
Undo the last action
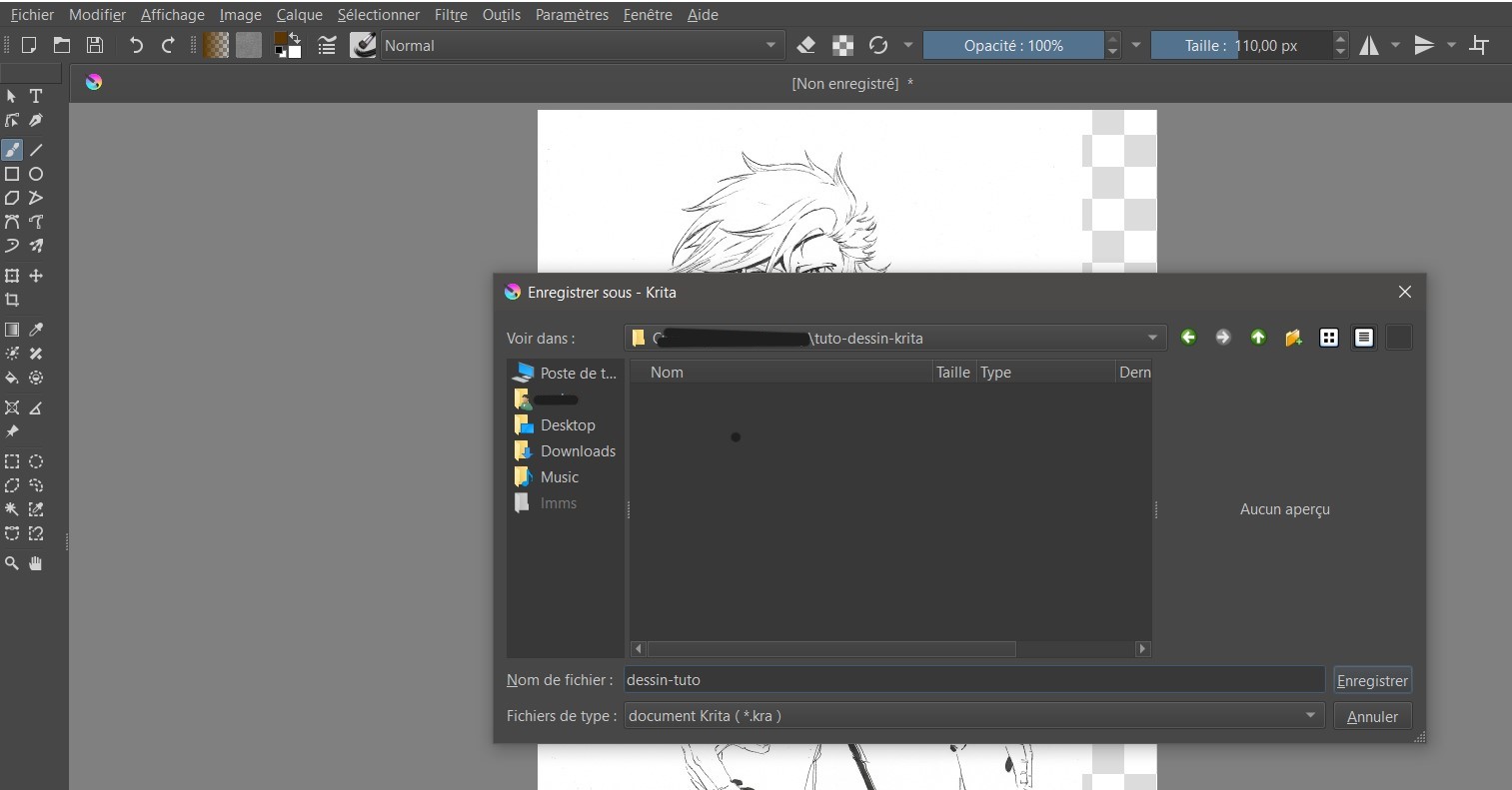(x=136, y=45)
